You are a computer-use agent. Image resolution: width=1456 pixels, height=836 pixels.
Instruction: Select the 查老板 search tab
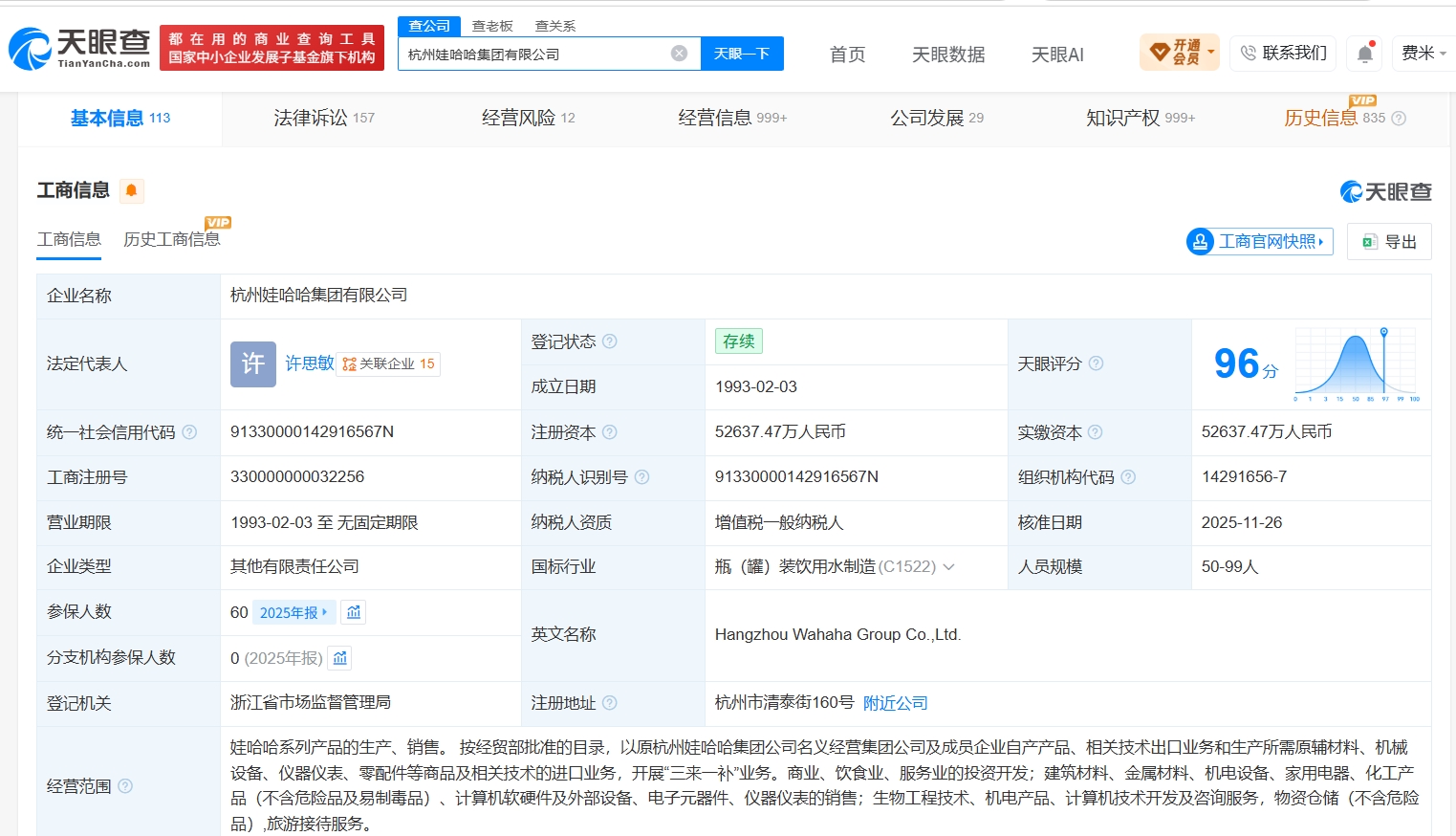pyautogui.click(x=492, y=26)
